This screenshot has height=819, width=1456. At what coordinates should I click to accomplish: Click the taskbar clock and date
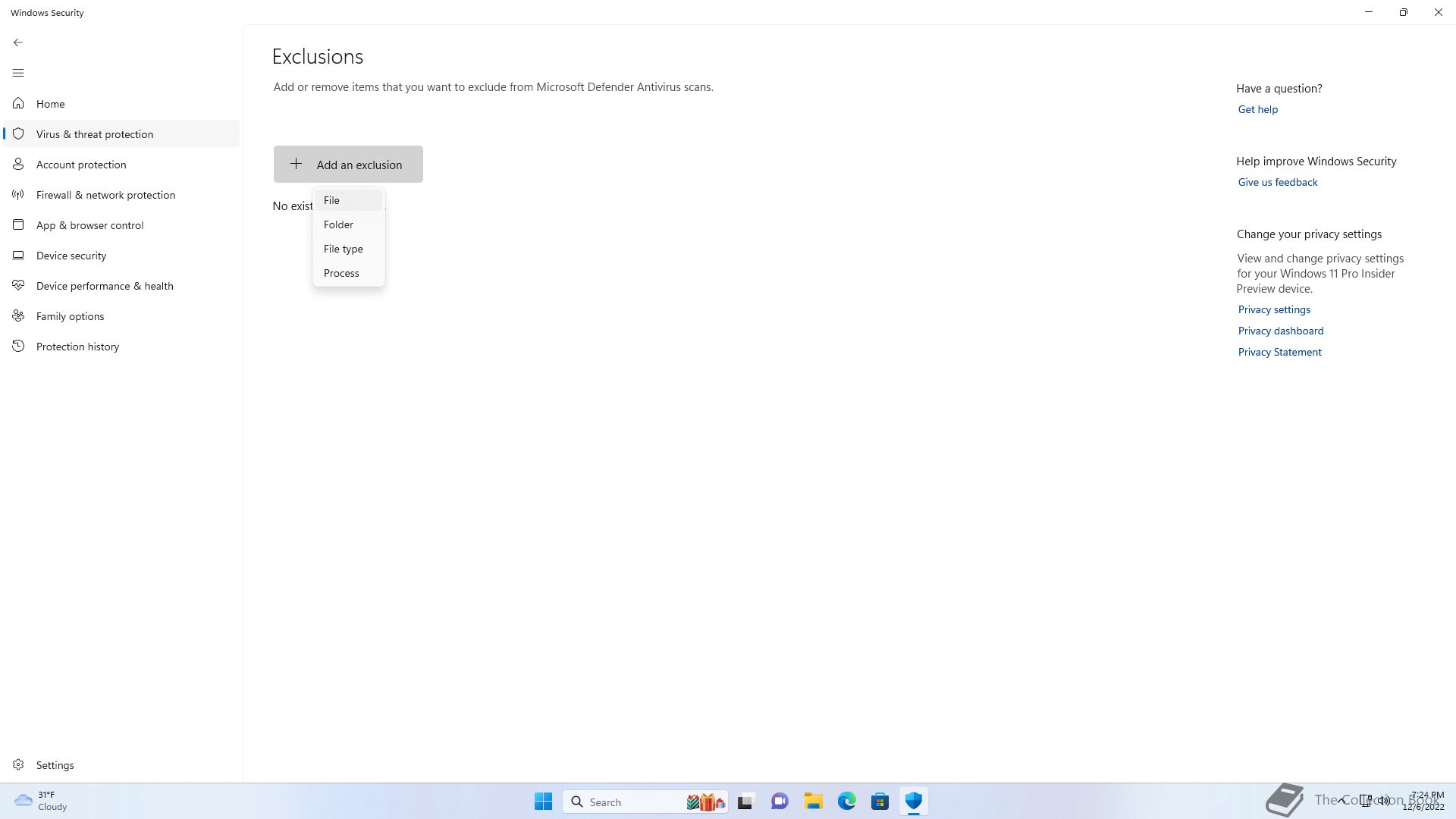(x=1423, y=801)
